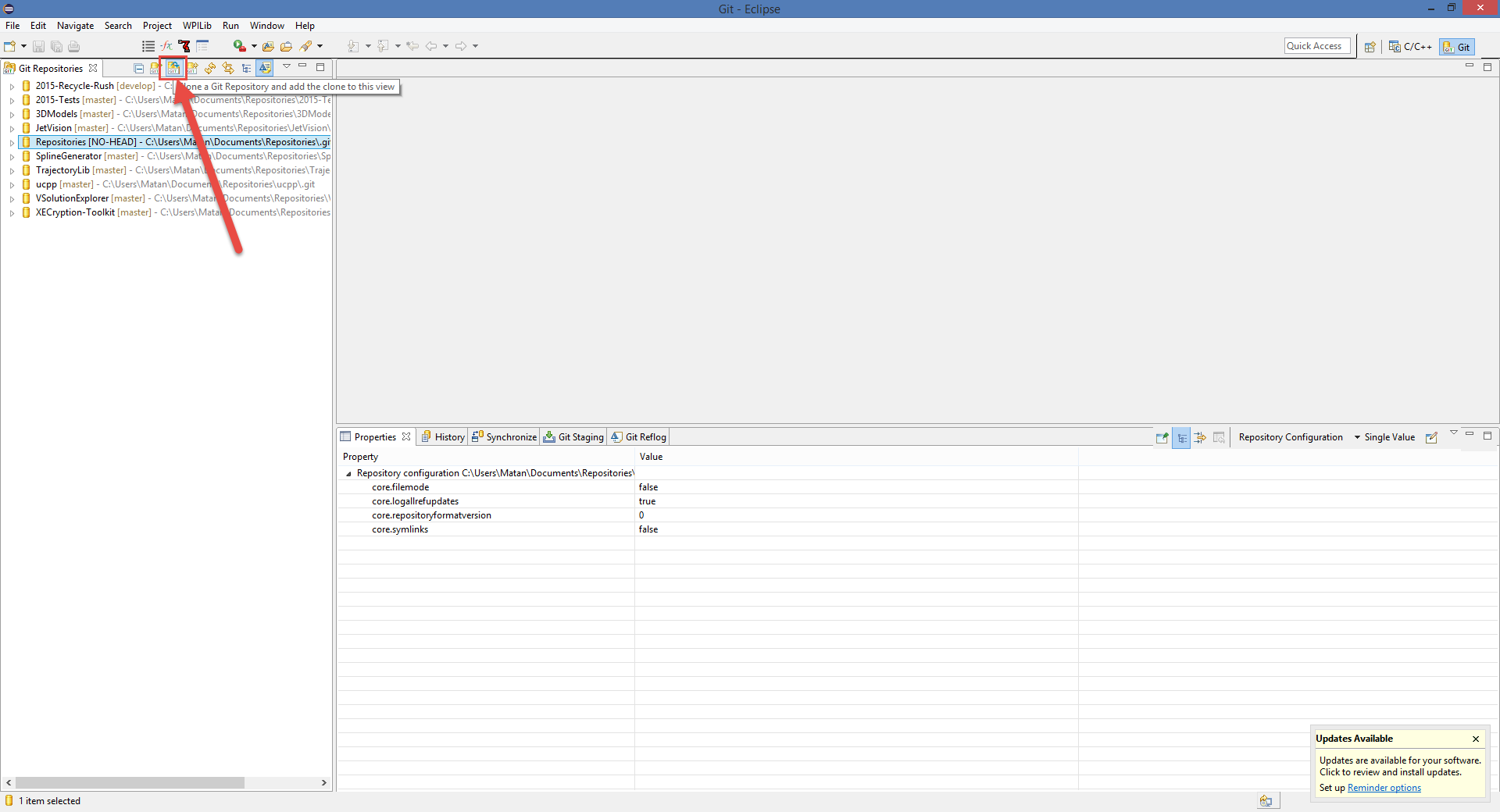Select the XECryption-Toolkit repository row
Image resolution: width=1500 pixels, height=812 pixels.
pos(175,212)
